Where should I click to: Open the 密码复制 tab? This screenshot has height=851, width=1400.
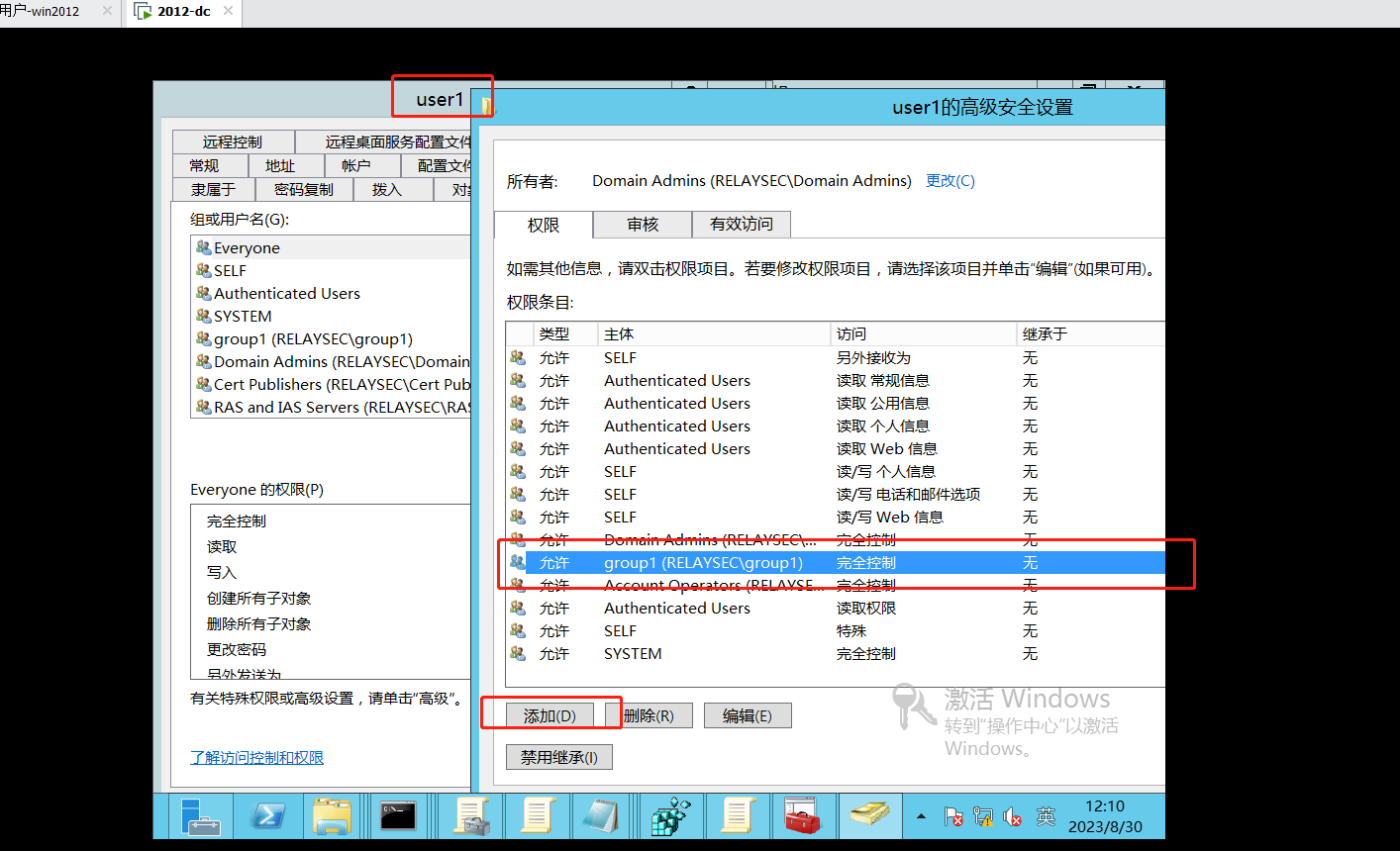pyautogui.click(x=304, y=189)
